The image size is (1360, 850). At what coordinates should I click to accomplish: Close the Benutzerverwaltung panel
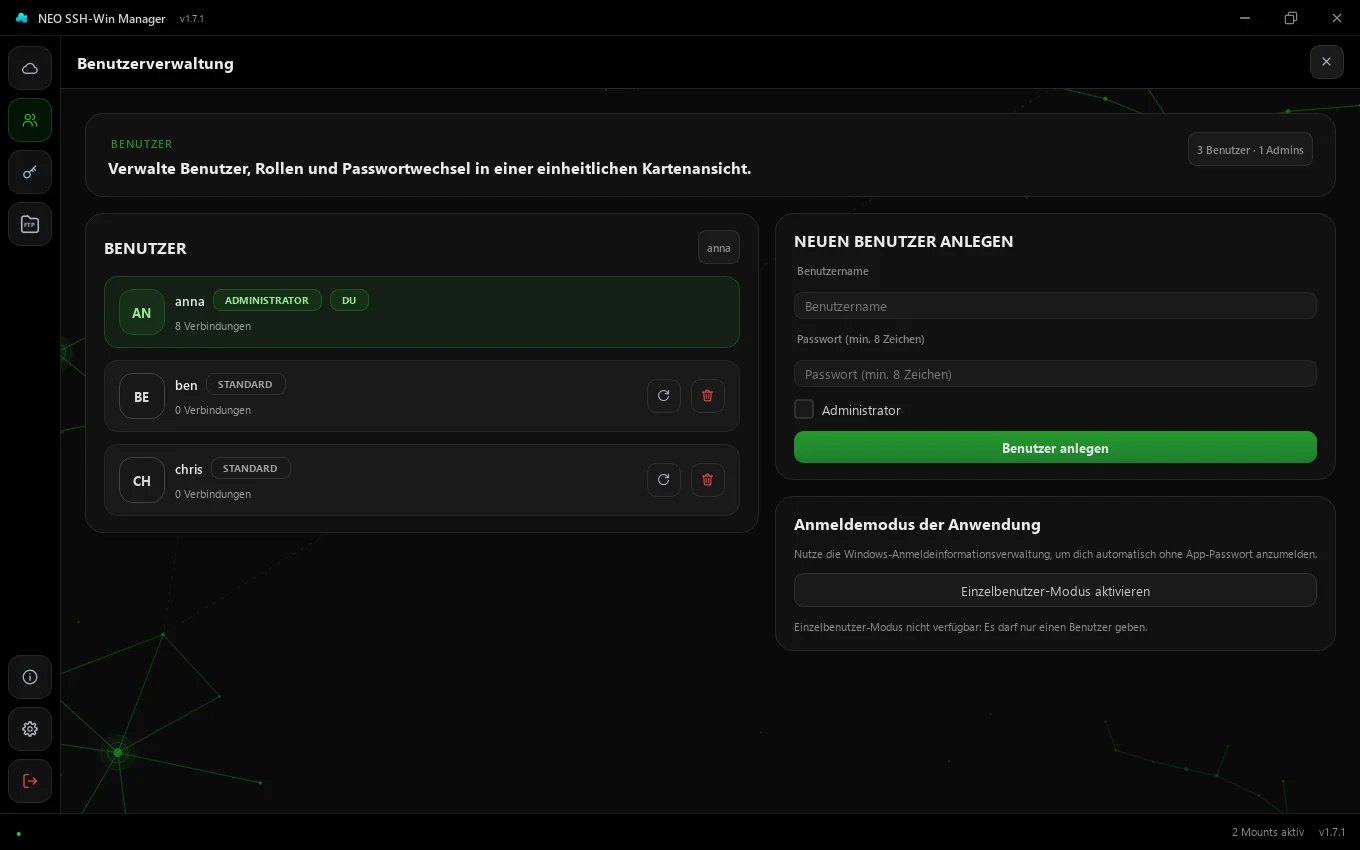click(x=1326, y=62)
